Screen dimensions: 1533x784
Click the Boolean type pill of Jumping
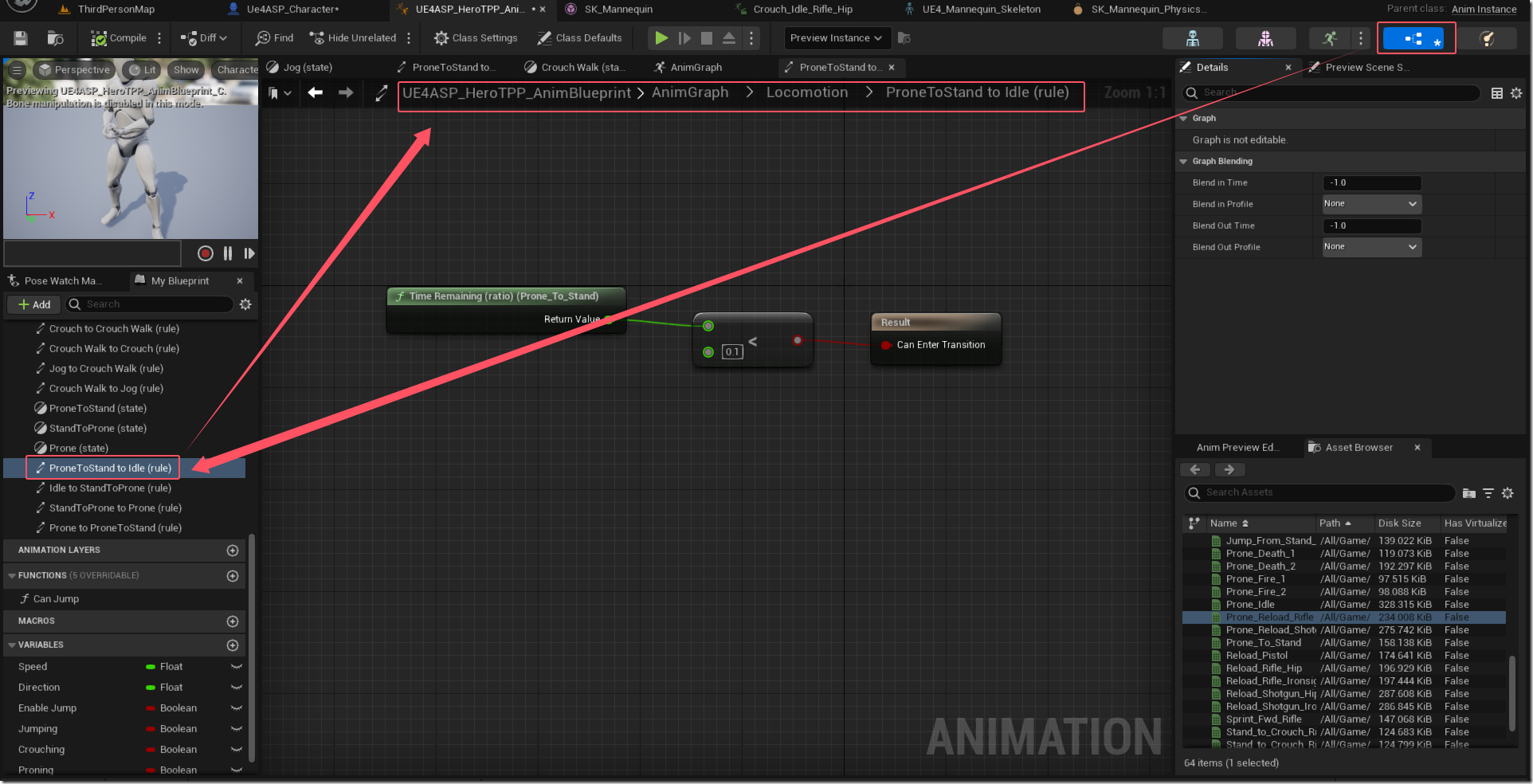[172, 729]
